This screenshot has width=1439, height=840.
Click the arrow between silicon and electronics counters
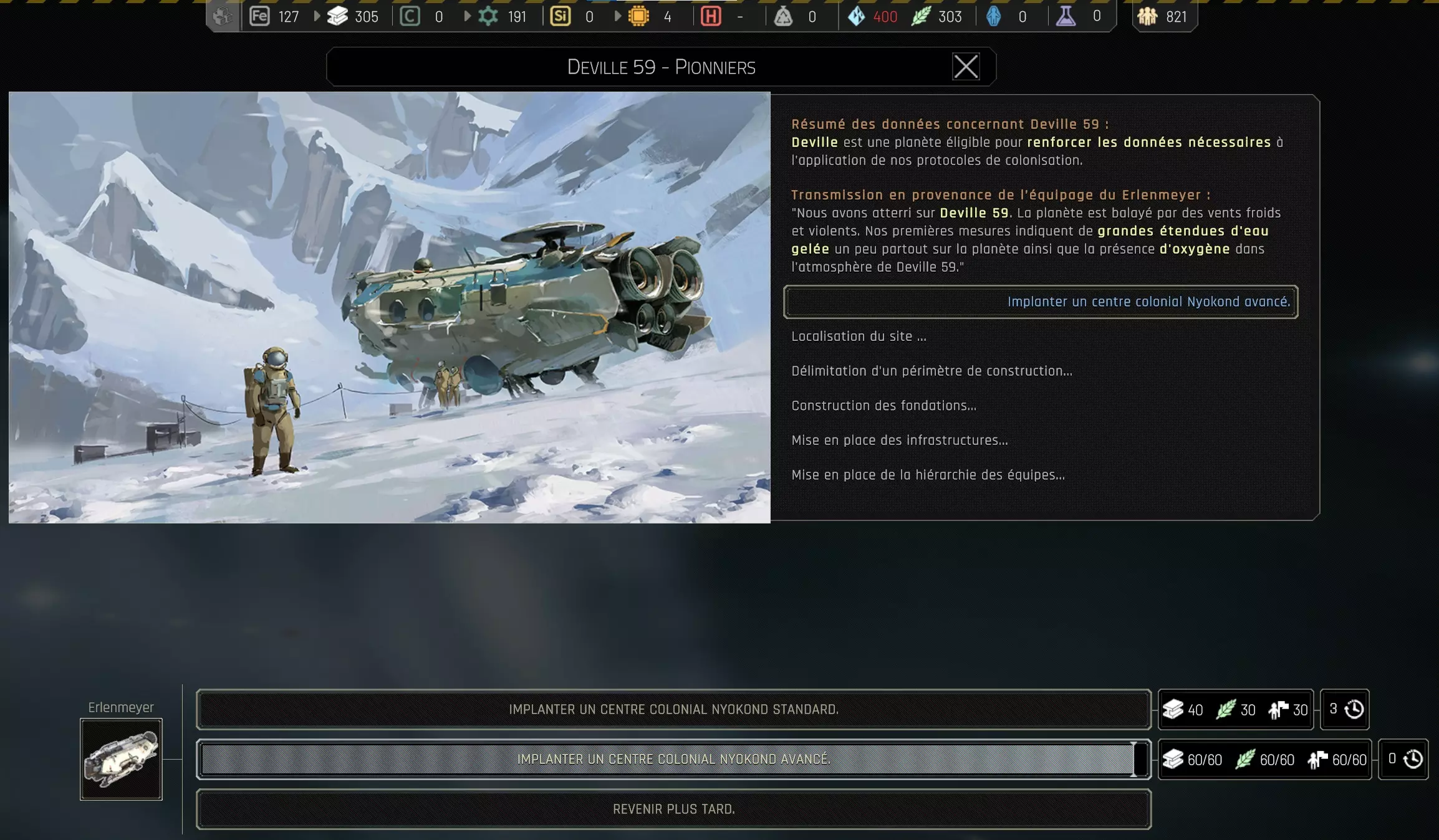click(617, 16)
